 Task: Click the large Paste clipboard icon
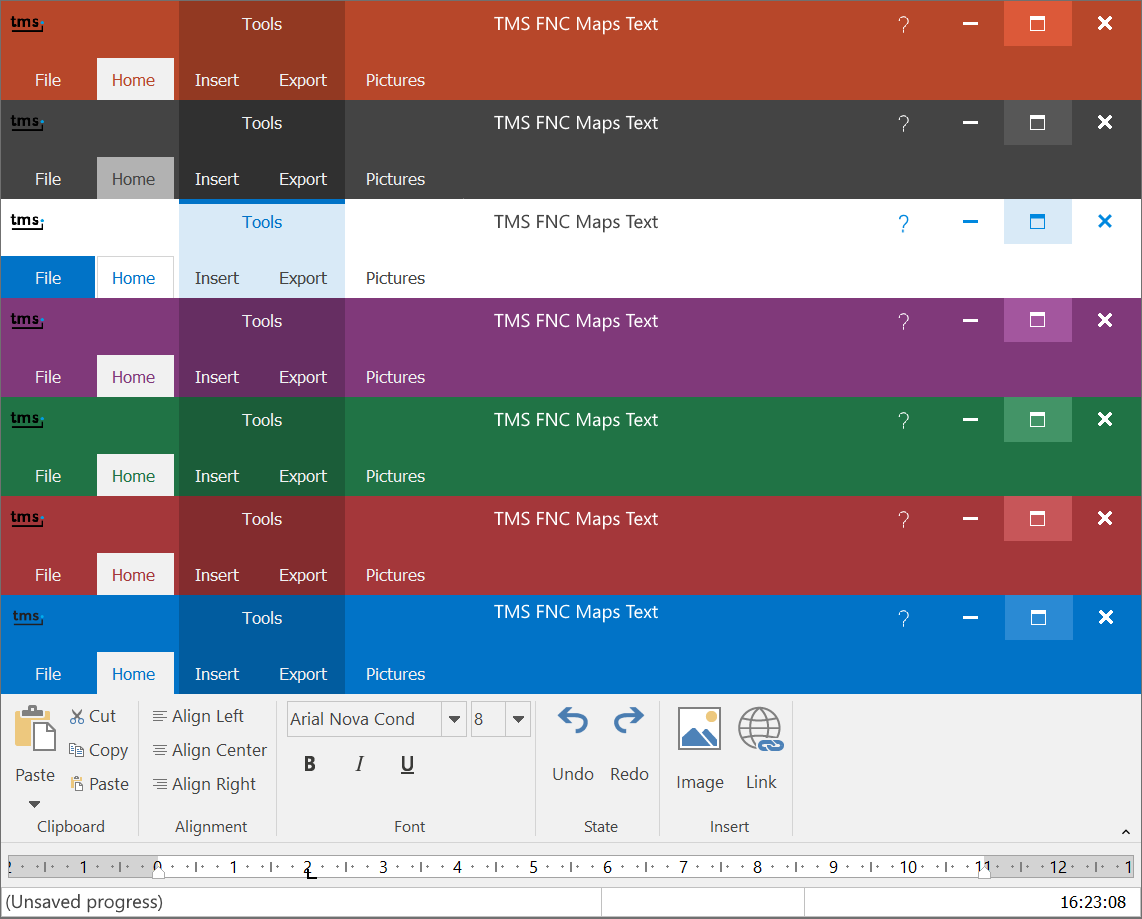point(35,728)
